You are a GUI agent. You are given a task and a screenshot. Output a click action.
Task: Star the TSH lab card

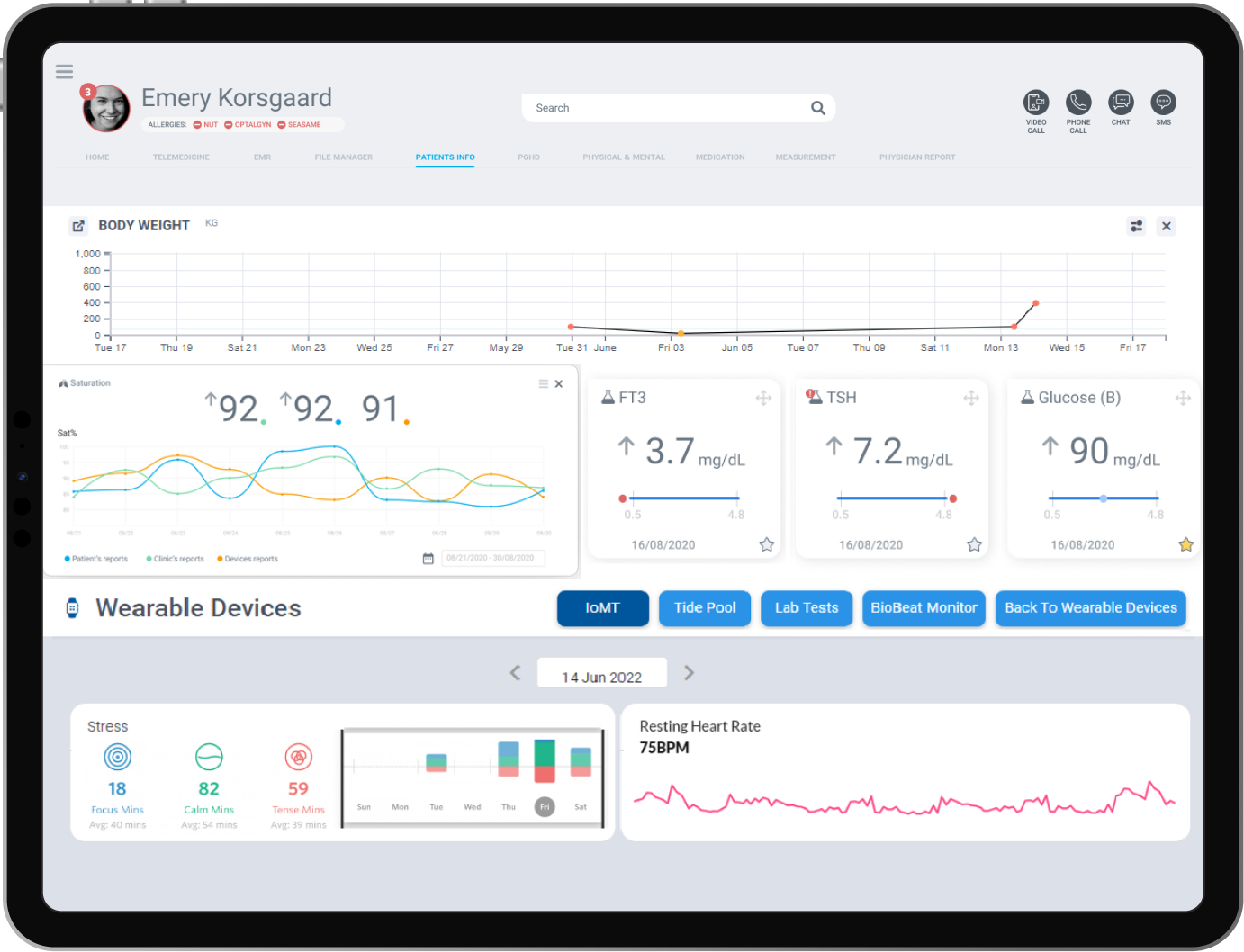click(x=975, y=544)
